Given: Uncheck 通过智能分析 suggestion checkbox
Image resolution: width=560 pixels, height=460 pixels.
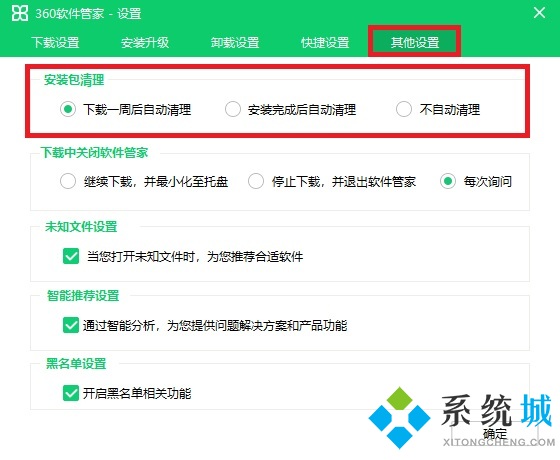Looking at the screenshot, I should tap(71, 325).
